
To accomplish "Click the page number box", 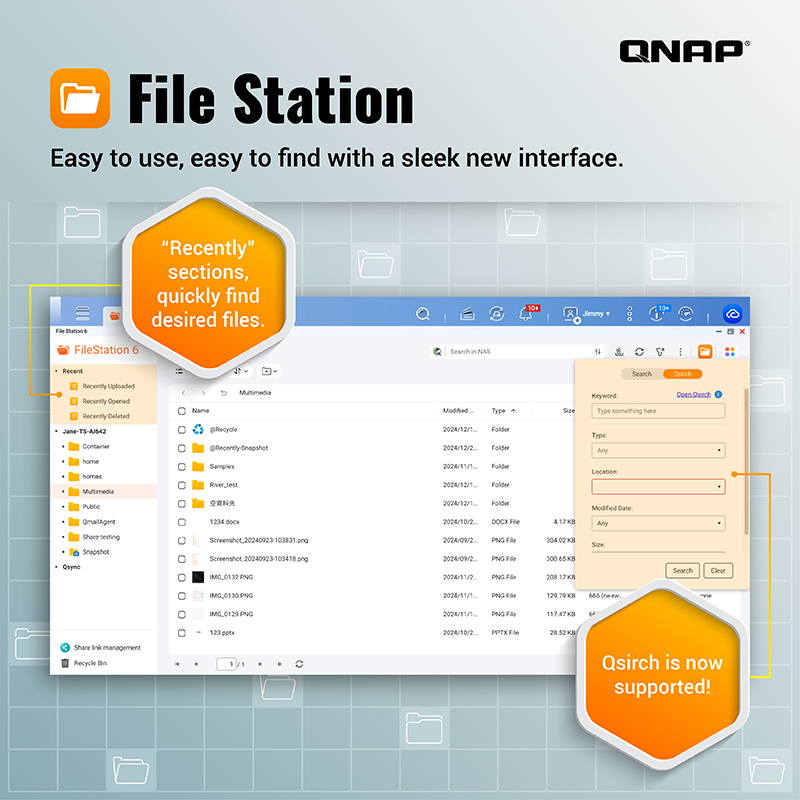I will click(x=227, y=664).
